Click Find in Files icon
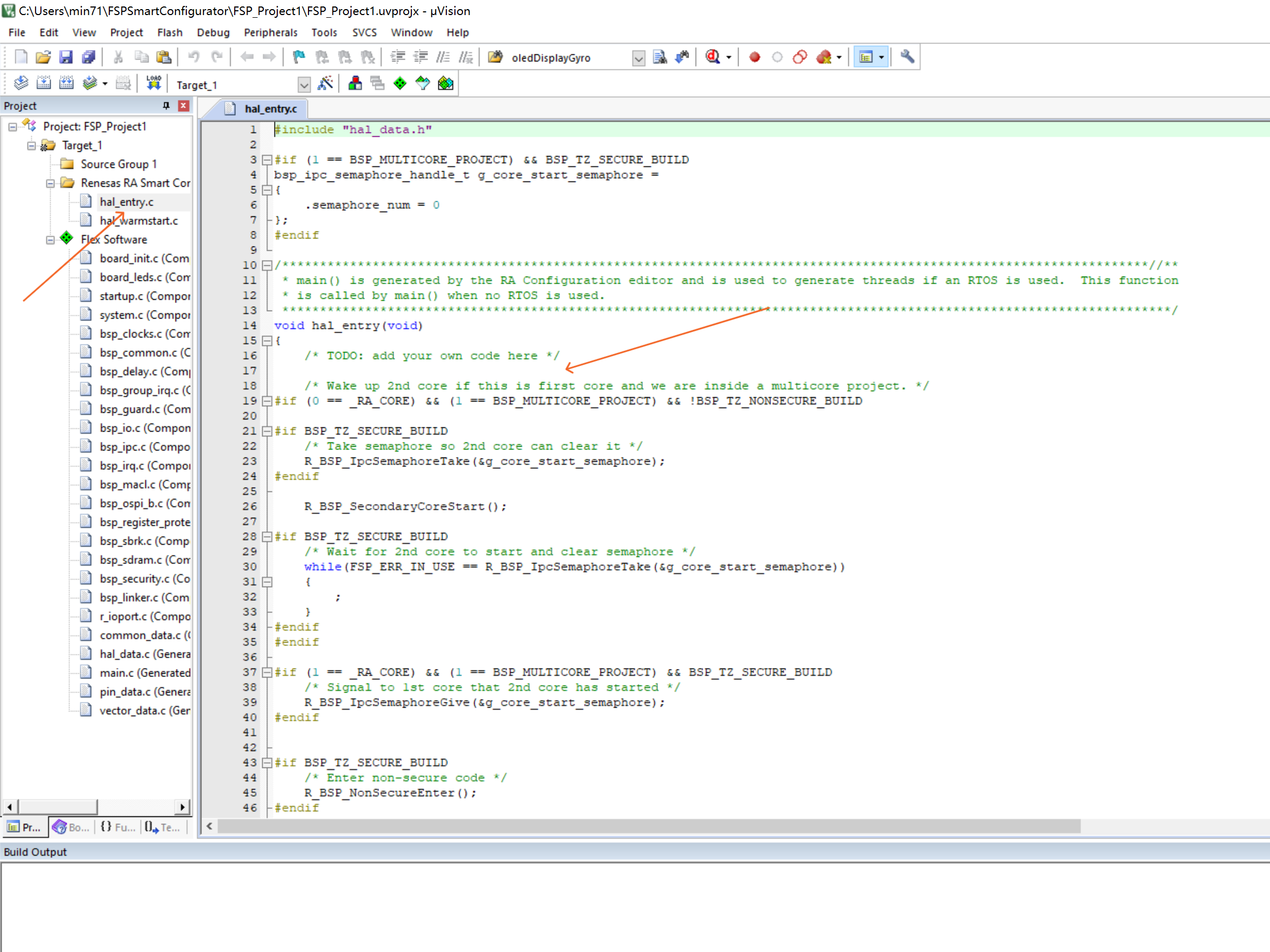The width and height of the screenshot is (1270, 952). pyautogui.click(x=659, y=57)
